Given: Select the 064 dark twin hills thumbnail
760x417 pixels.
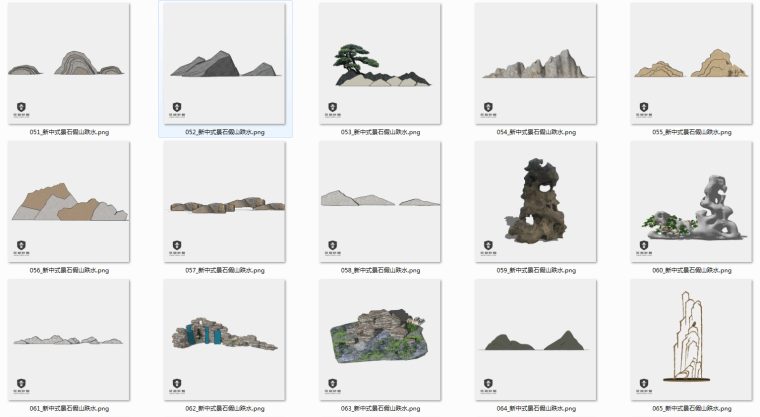Looking at the screenshot, I should coord(536,340).
